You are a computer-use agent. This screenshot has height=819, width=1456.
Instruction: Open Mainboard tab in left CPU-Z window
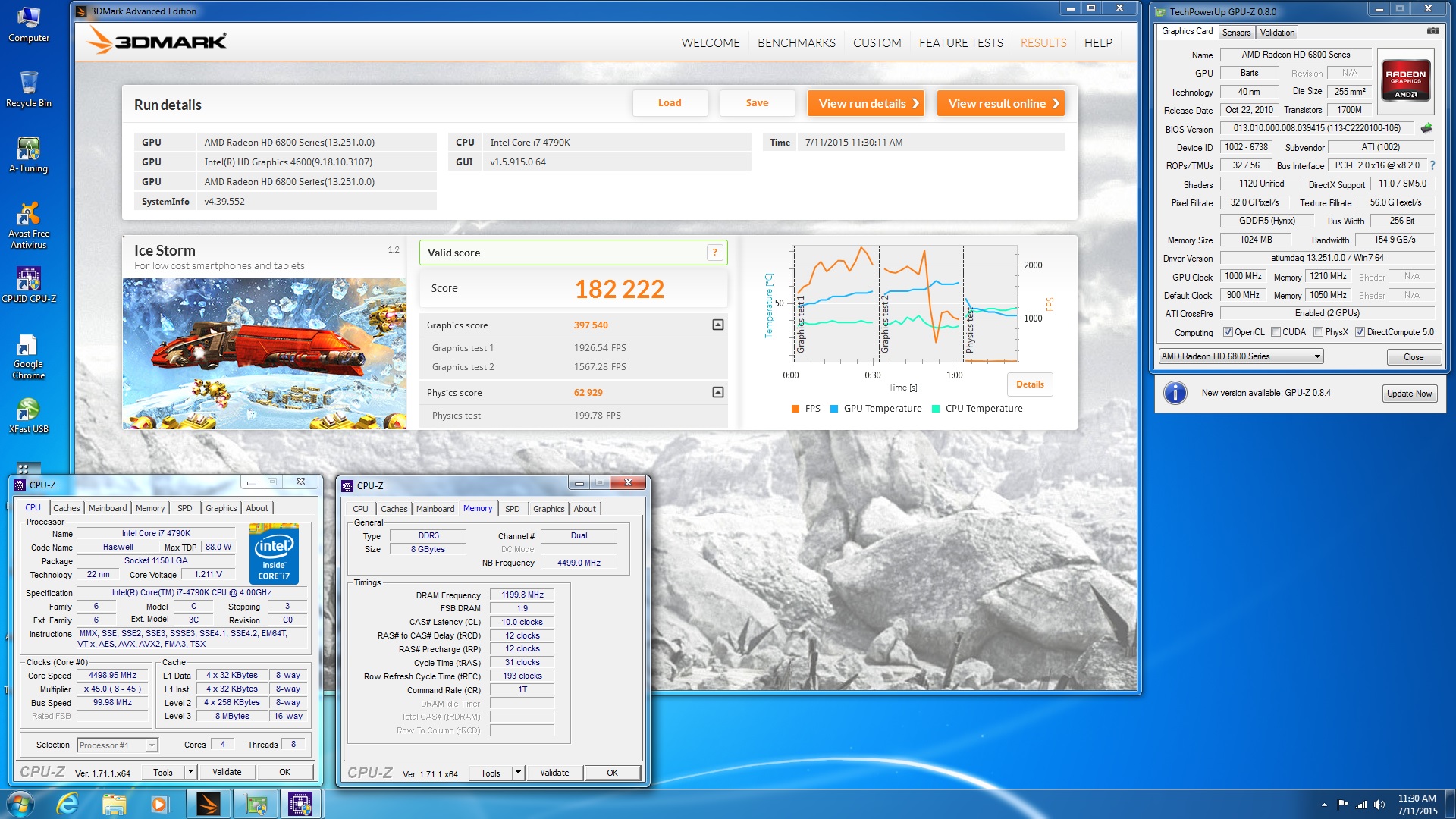pos(108,508)
